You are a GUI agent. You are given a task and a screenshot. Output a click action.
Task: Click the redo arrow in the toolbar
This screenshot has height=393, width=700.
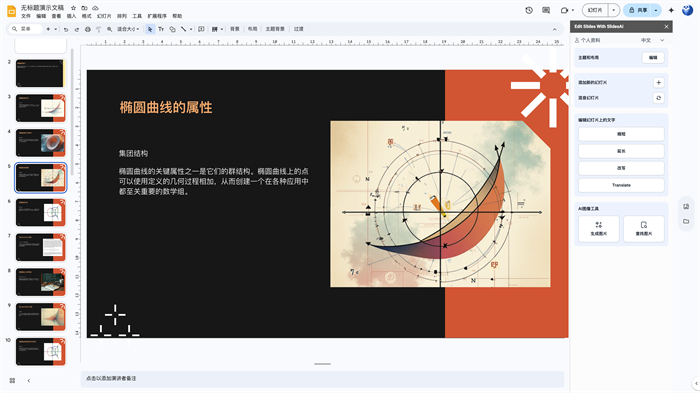click(x=76, y=29)
